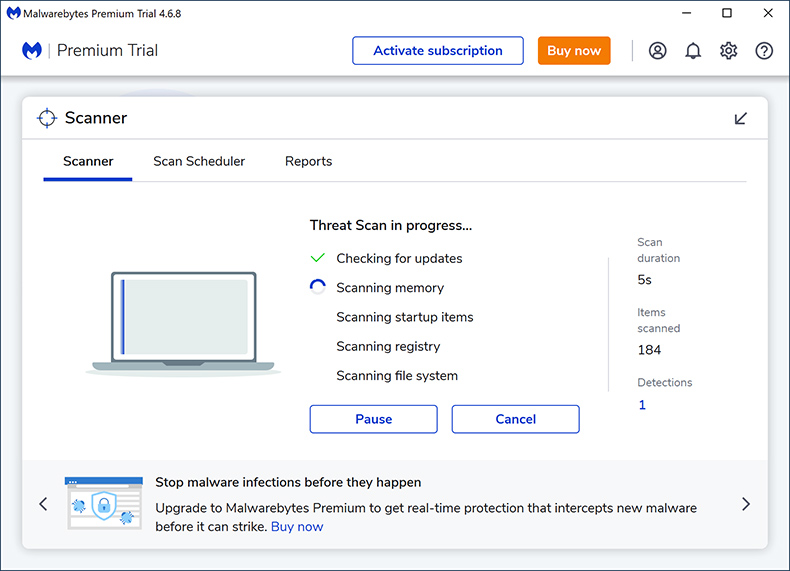Open the settings gear icon
Viewport: 790px width, 571px height.
click(x=728, y=51)
